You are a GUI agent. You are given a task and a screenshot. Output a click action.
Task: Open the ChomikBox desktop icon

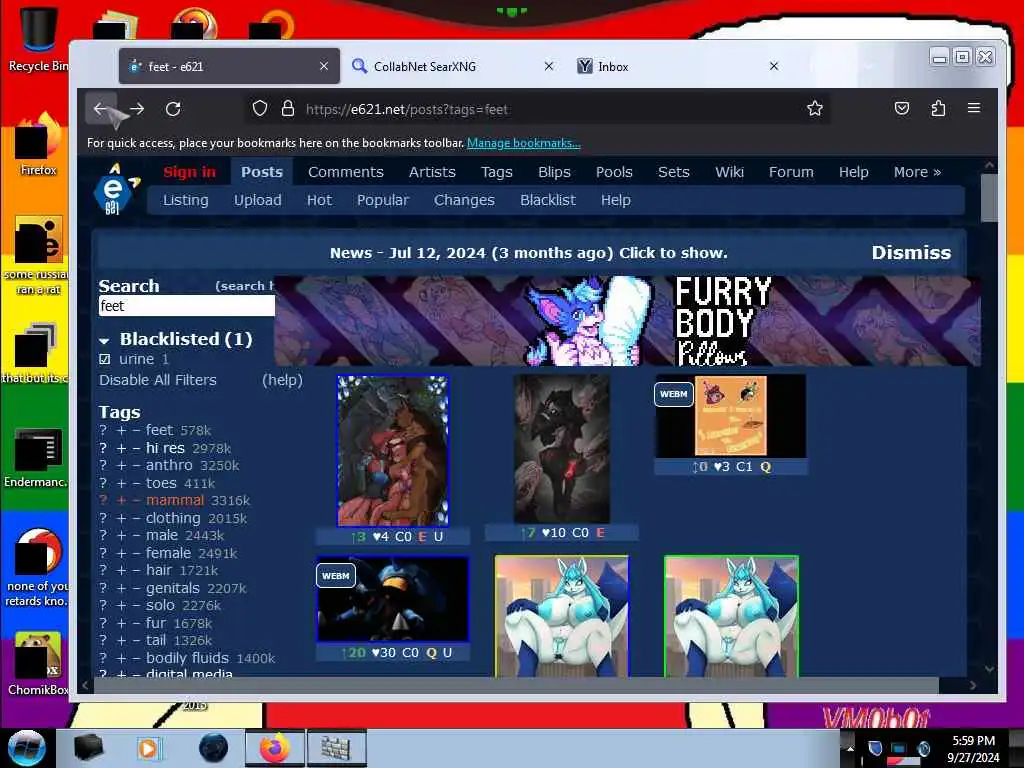[38, 664]
